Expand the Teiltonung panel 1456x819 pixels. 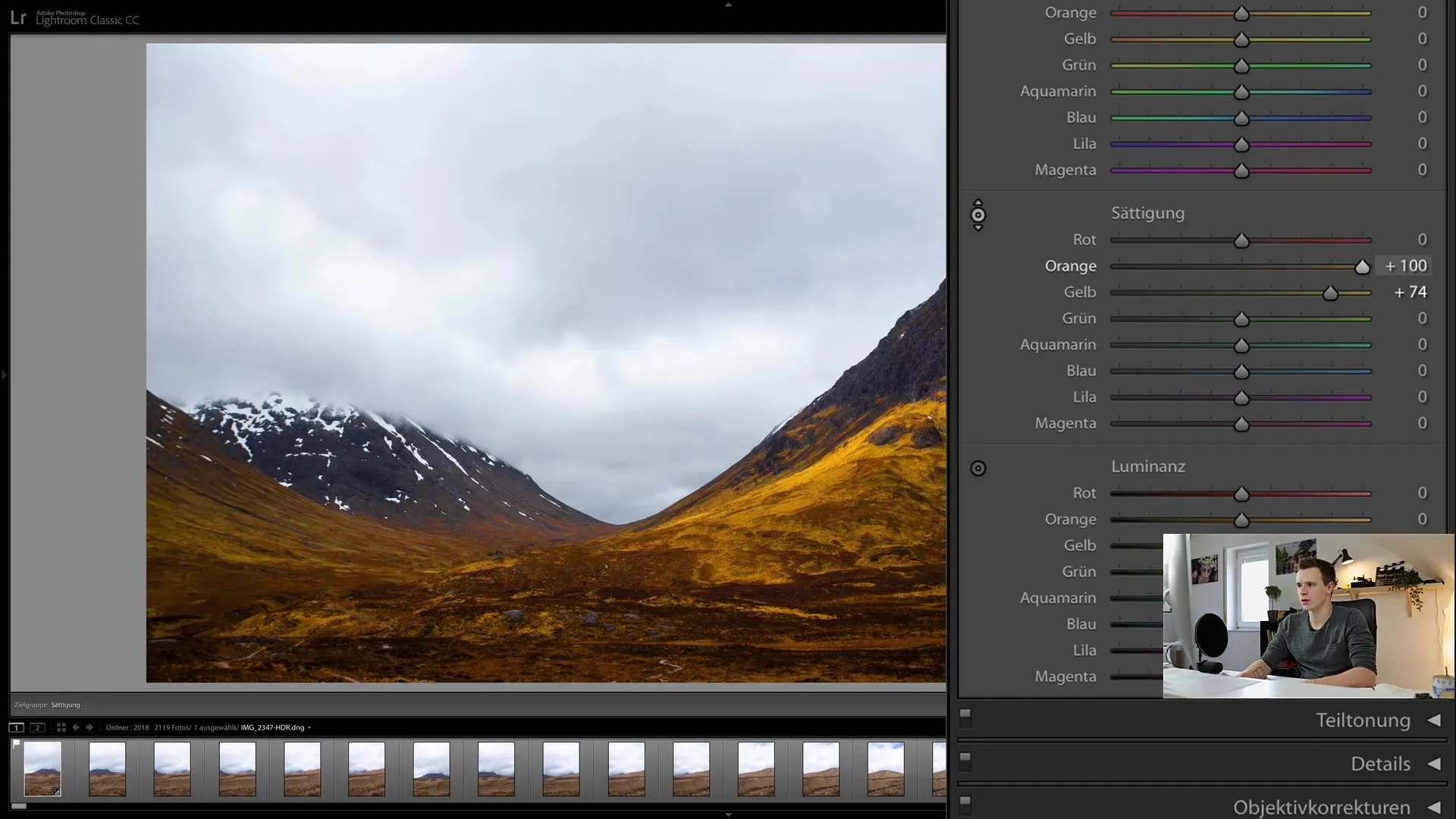point(1434,720)
